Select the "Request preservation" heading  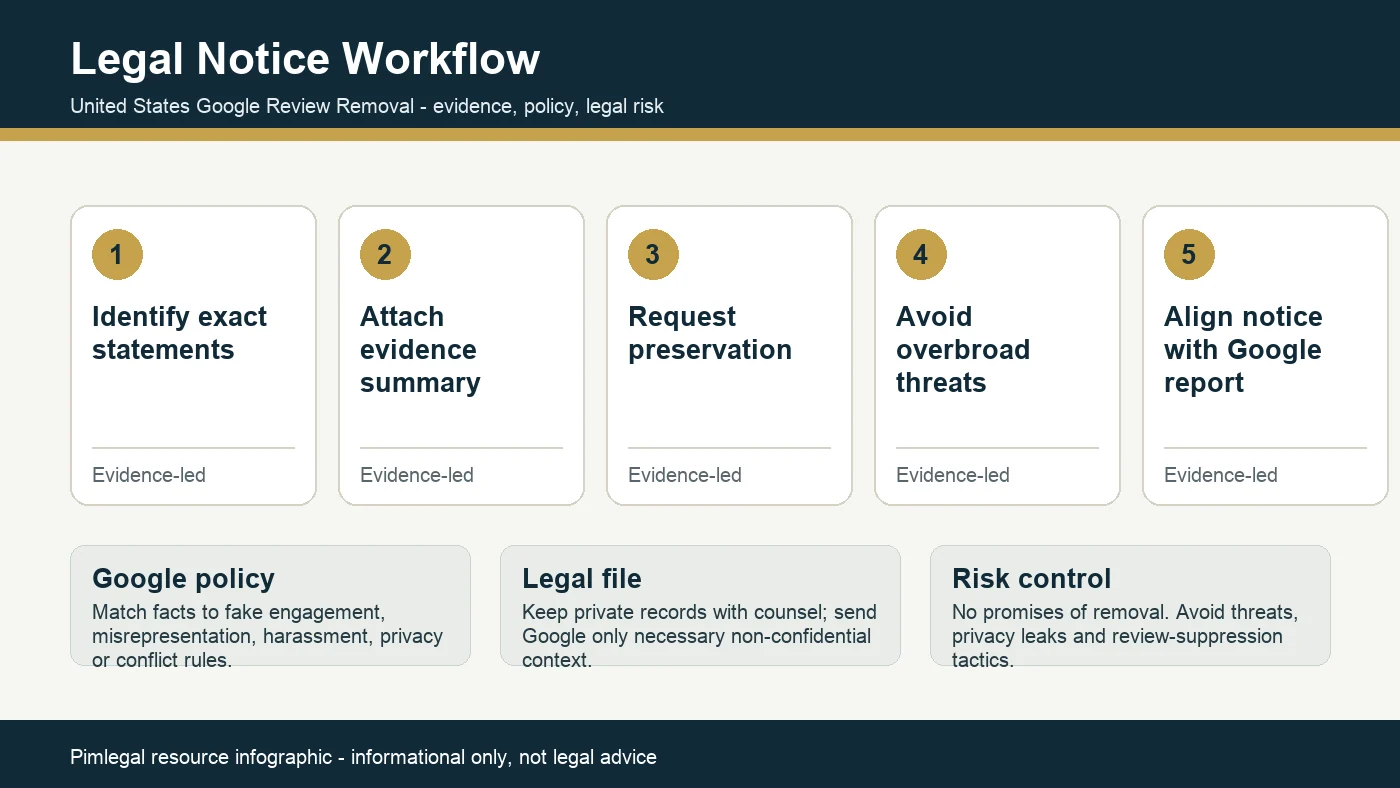point(710,333)
